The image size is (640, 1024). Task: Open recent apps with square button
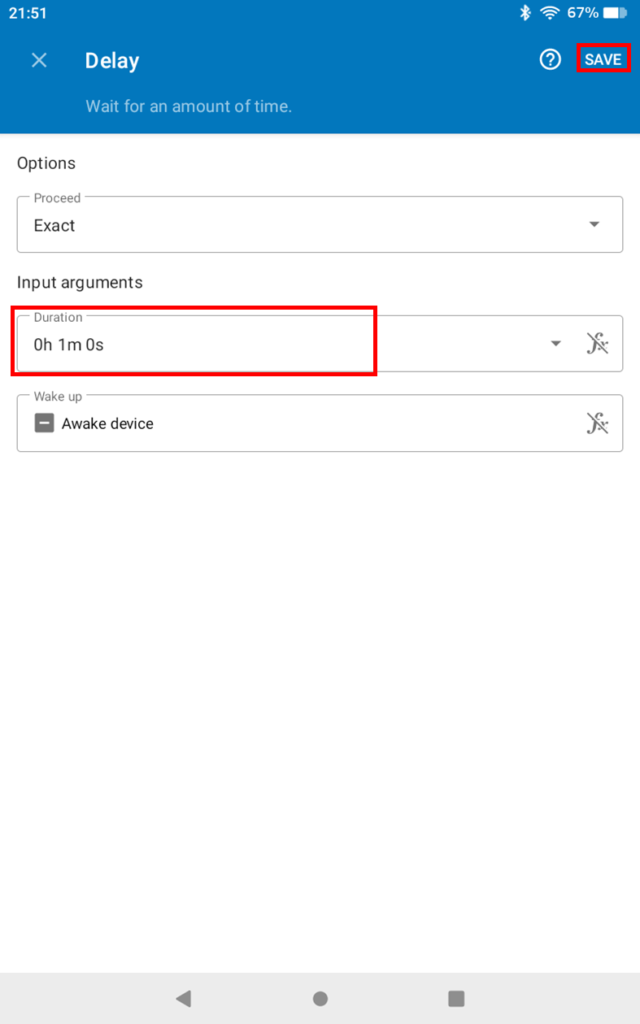point(456,998)
